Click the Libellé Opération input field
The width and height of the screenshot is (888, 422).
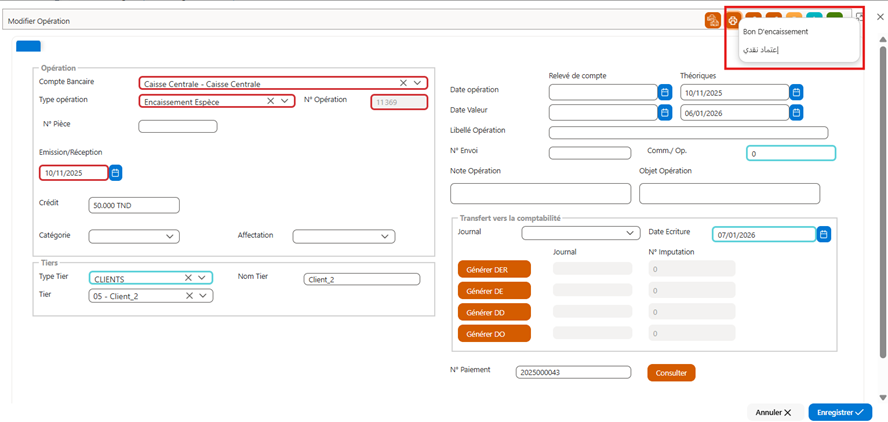(688, 133)
